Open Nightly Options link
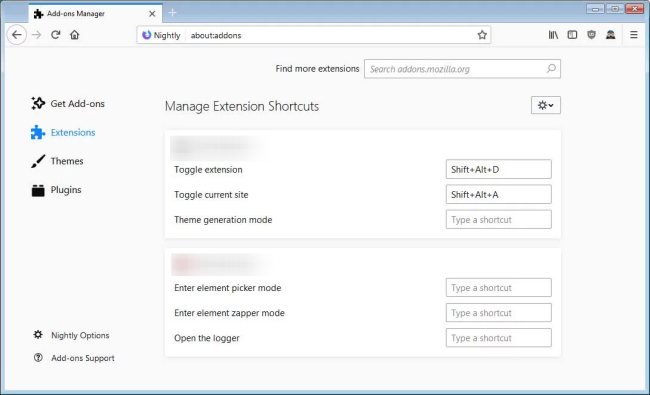The width and height of the screenshot is (650, 395). 80,335
